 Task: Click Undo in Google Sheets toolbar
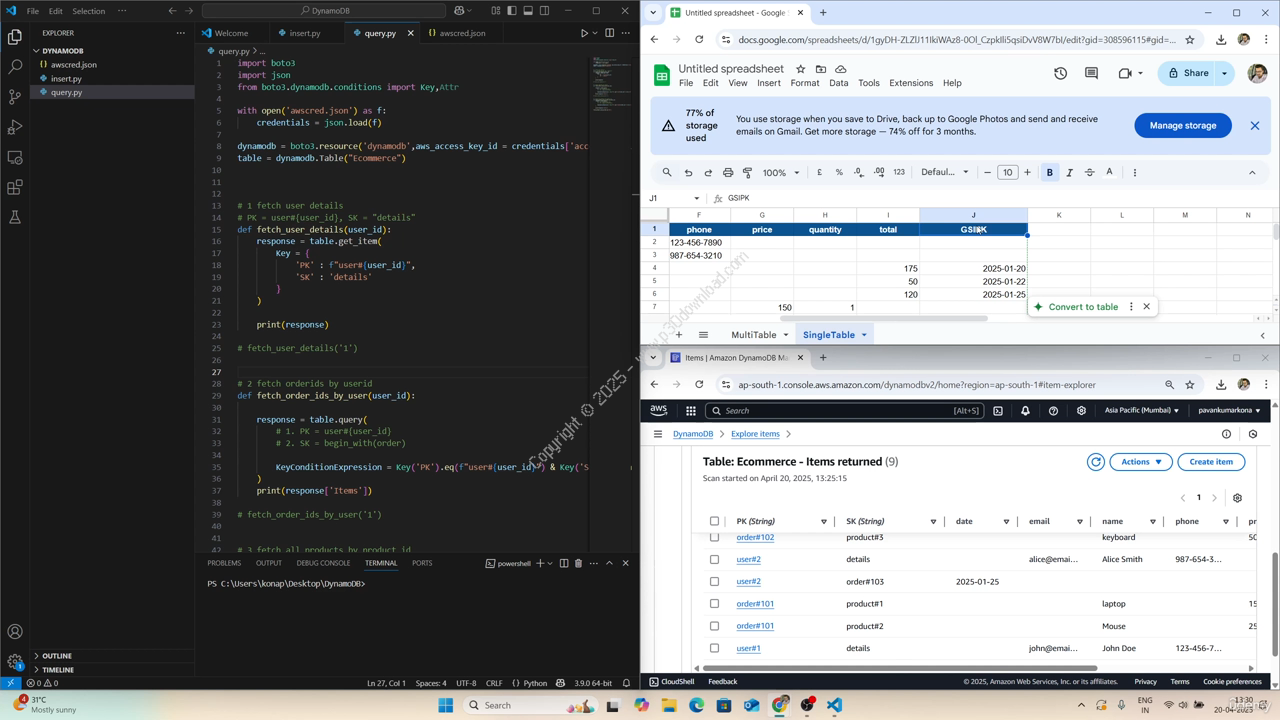688,172
